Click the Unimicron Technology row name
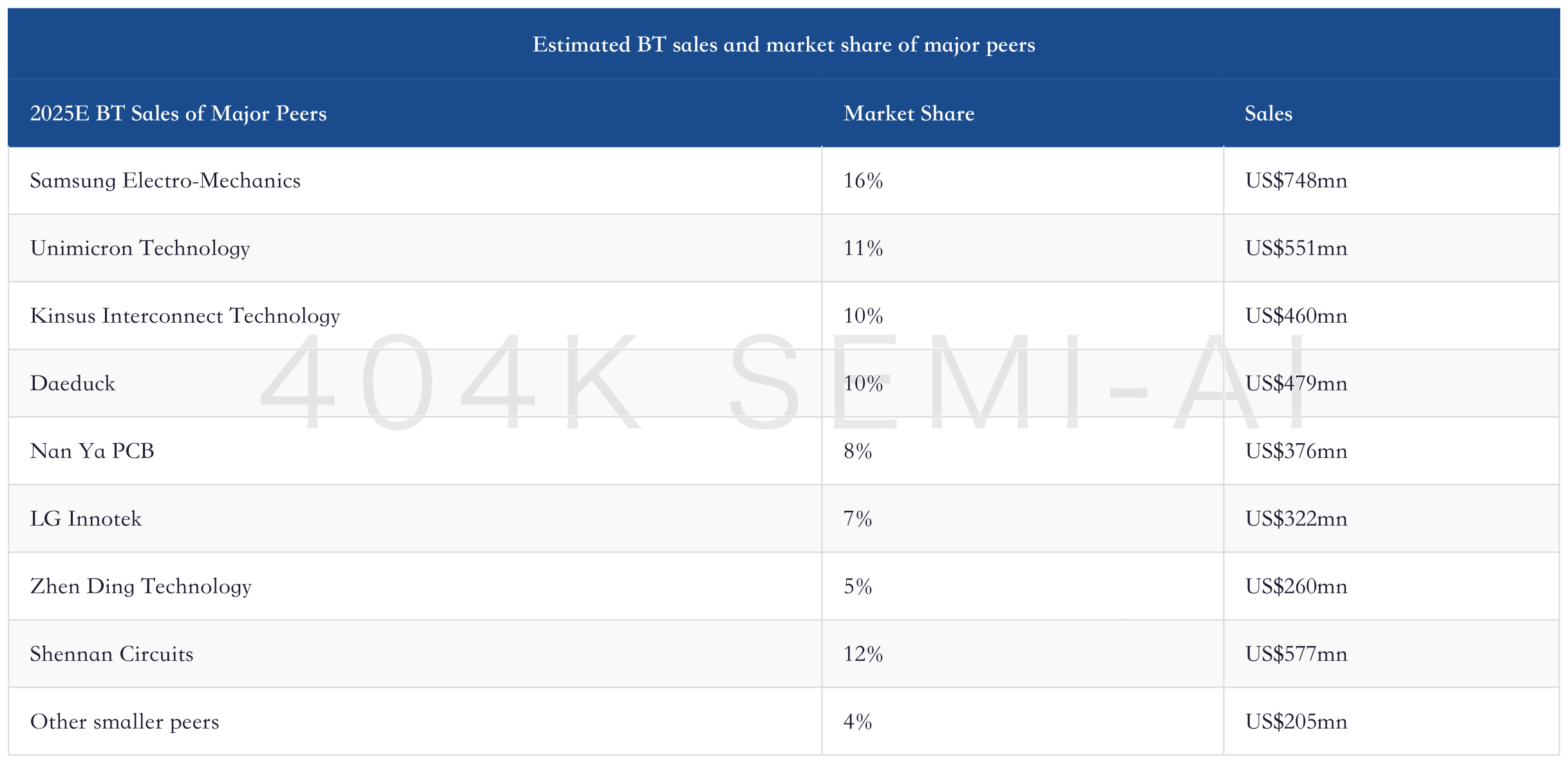This screenshot has height=764, width=1568. (x=140, y=248)
